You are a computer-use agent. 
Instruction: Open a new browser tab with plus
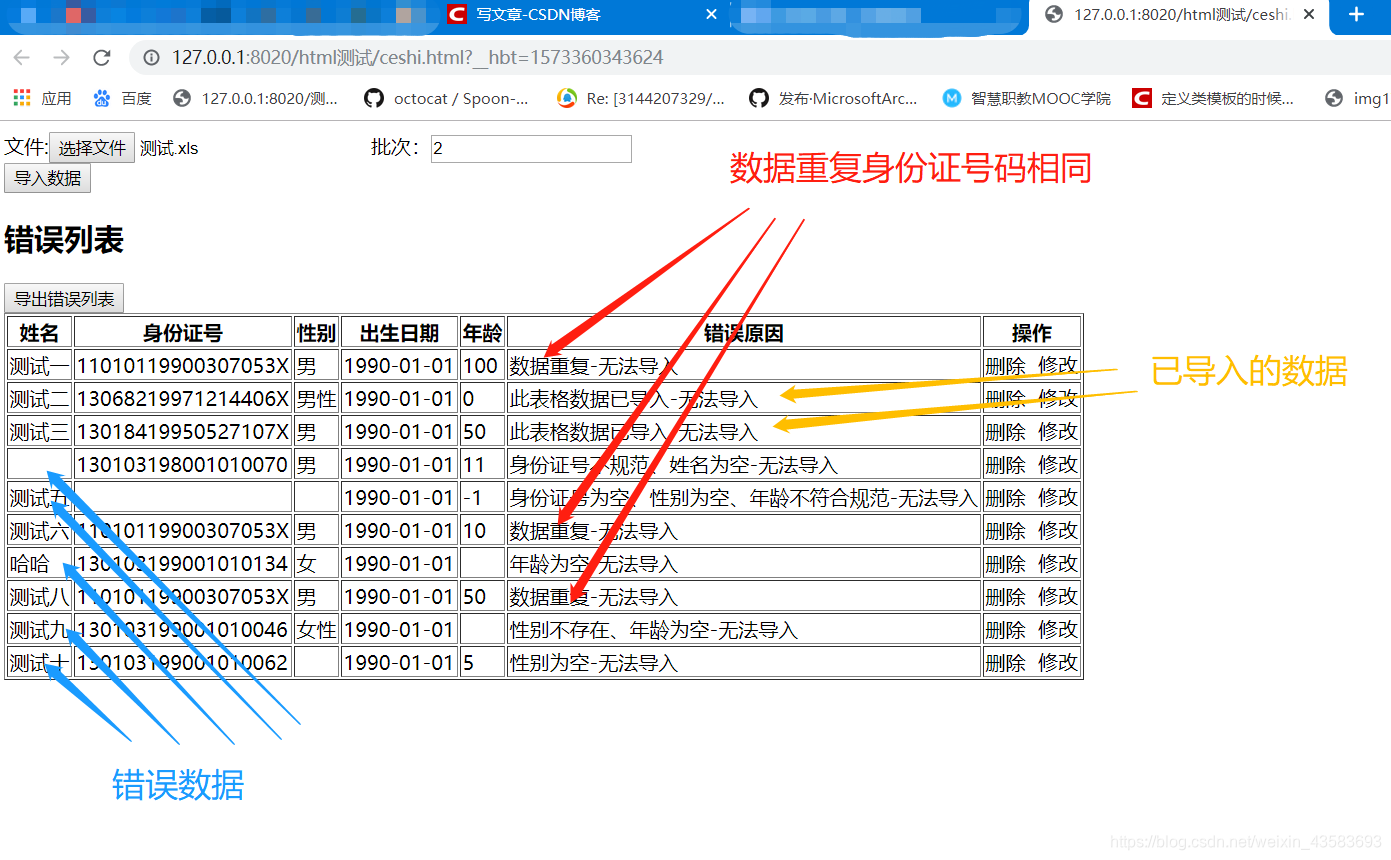point(1356,15)
